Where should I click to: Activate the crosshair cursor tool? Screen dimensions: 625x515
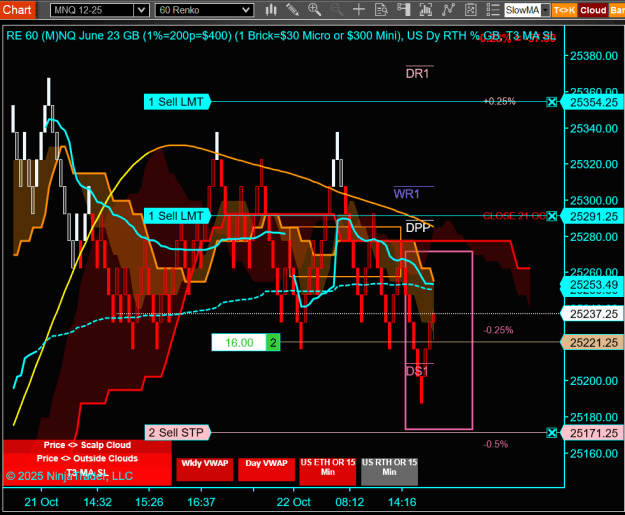tap(359, 10)
